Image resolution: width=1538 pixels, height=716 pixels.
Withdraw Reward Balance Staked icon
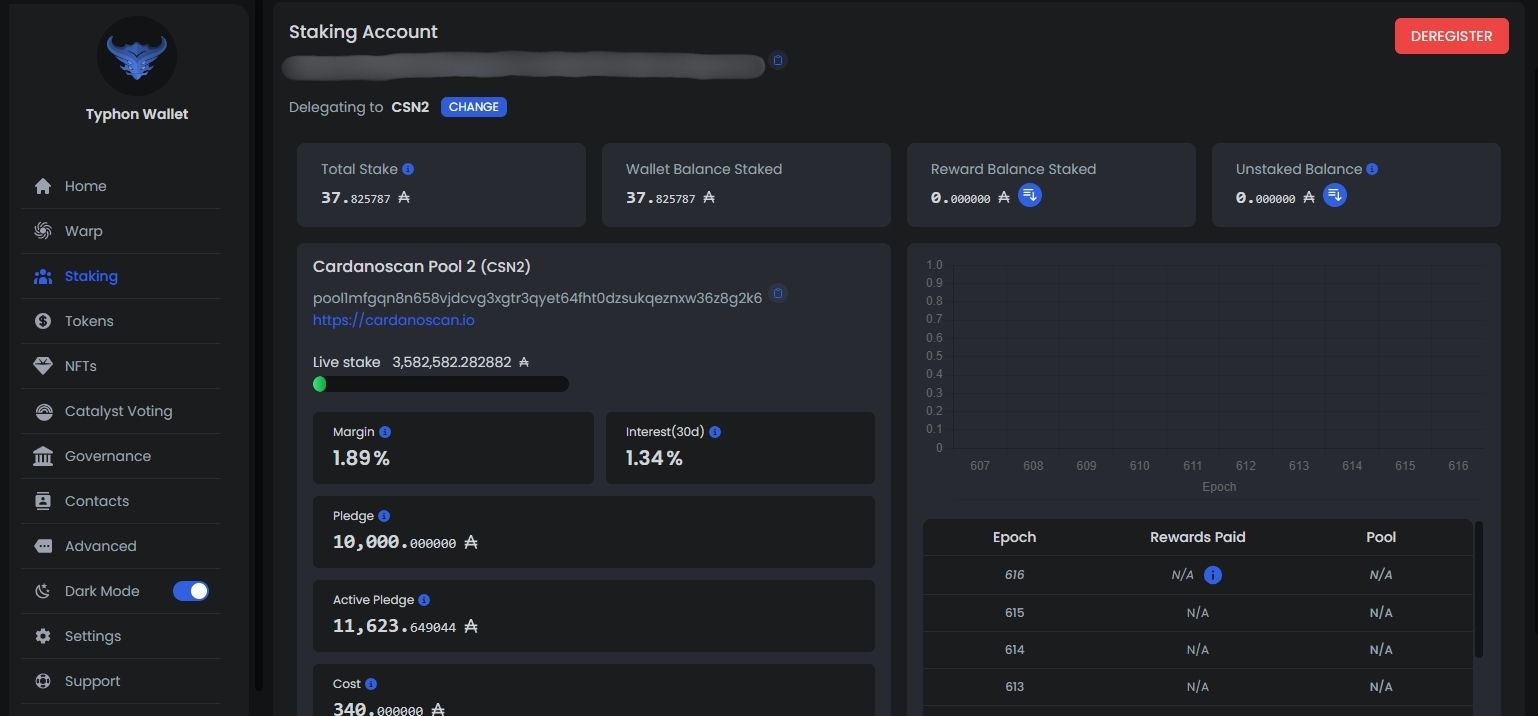pyautogui.click(x=1029, y=196)
